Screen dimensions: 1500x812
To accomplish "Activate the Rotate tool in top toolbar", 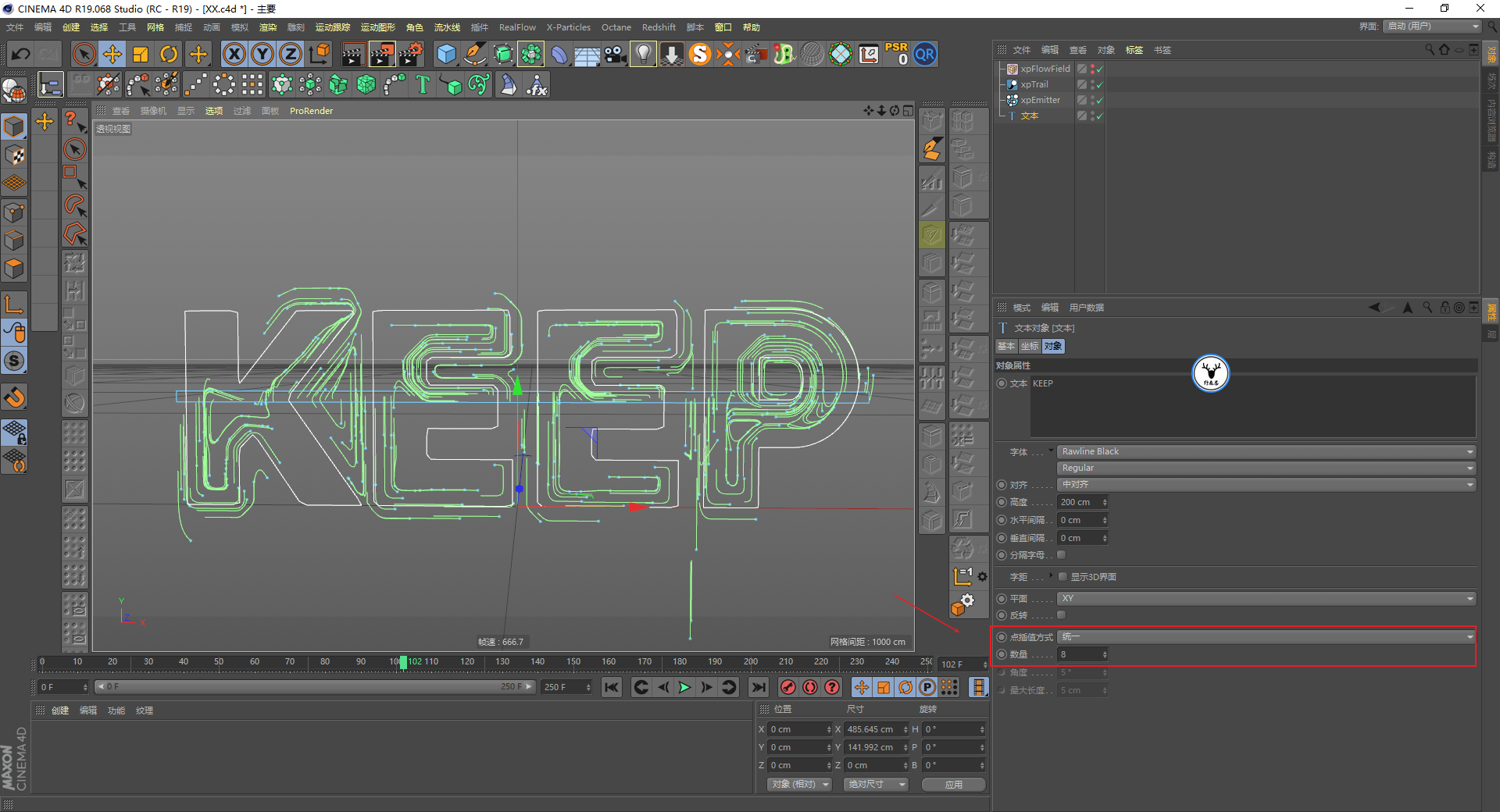I will click(x=169, y=54).
